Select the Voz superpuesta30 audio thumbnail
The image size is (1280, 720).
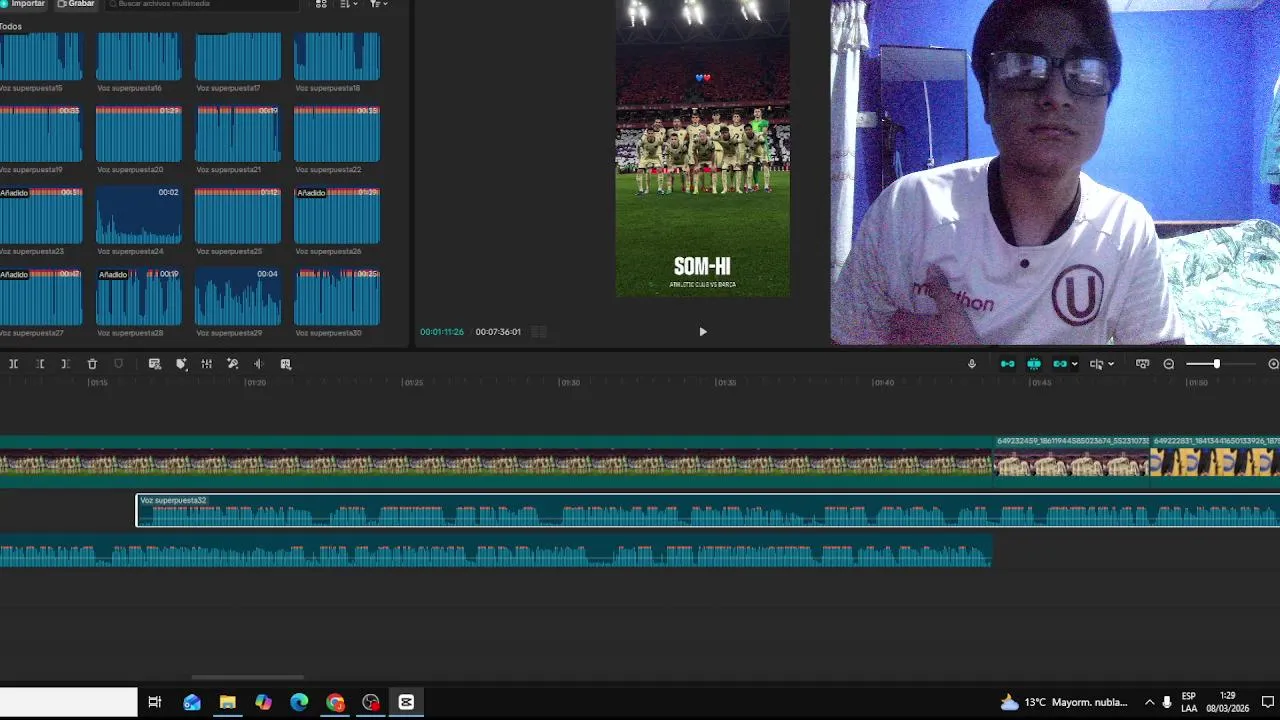[337, 297]
